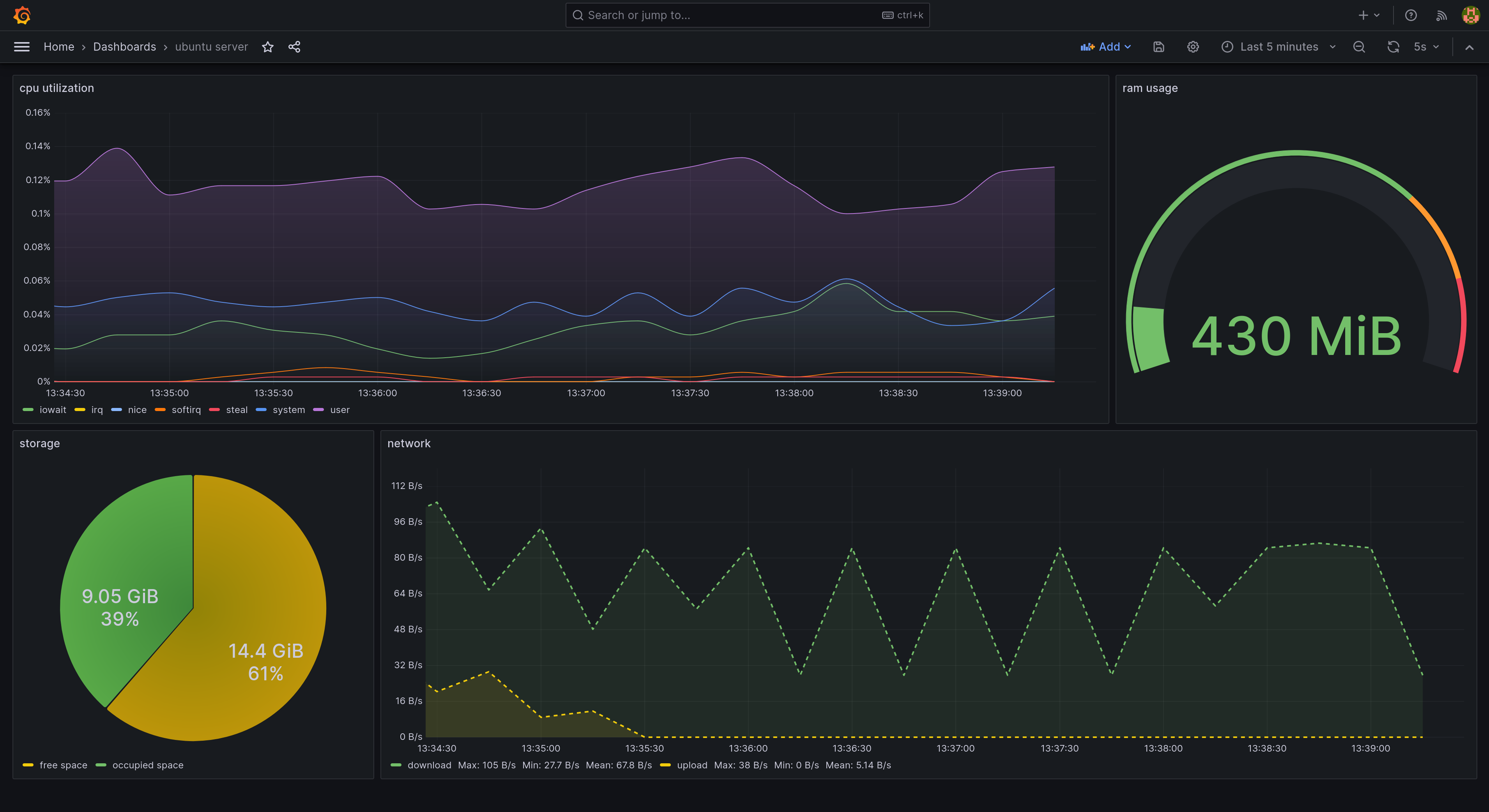Click upload 'Mean: 5.14 B/s' value
1489x812 pixels.
pyautogui.click(x=858, y=765)
